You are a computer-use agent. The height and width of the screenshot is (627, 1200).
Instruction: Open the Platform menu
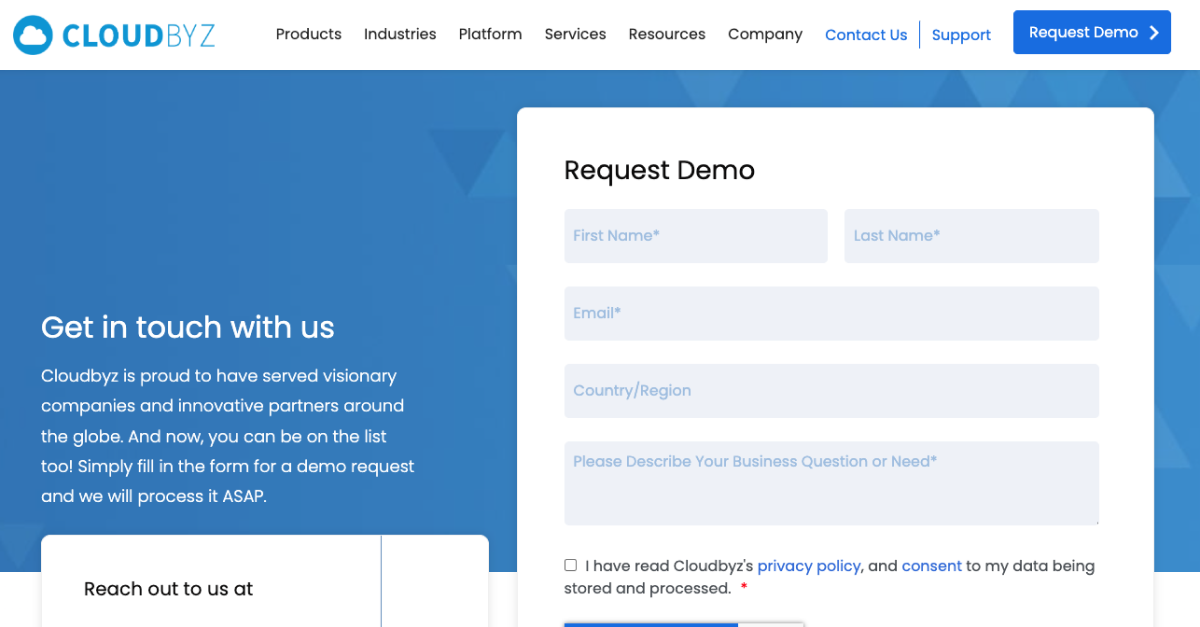pos(490,34)
